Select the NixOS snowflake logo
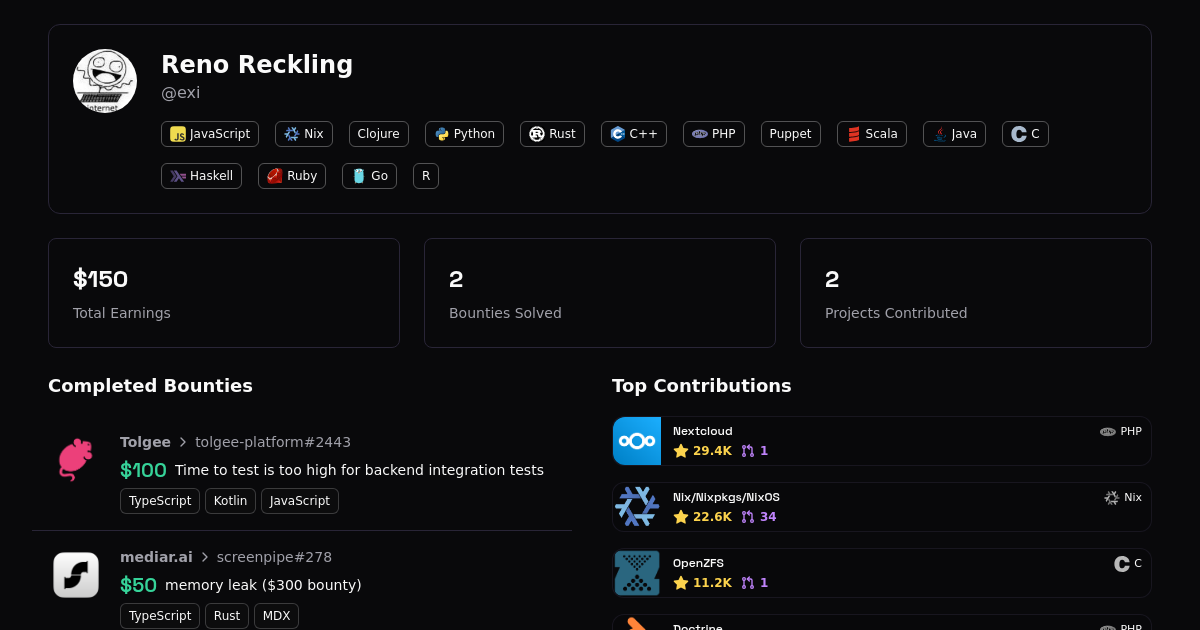Viewport: 1200px width, 630px height. pos(637,507)
